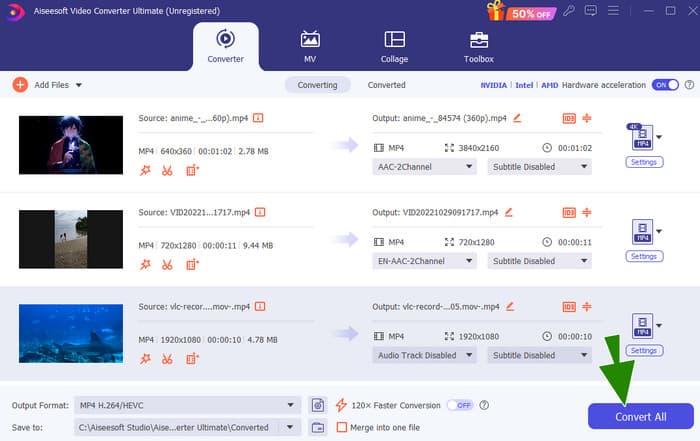Open format profile dropdown for anime video
700x441 pixels.
659,137
